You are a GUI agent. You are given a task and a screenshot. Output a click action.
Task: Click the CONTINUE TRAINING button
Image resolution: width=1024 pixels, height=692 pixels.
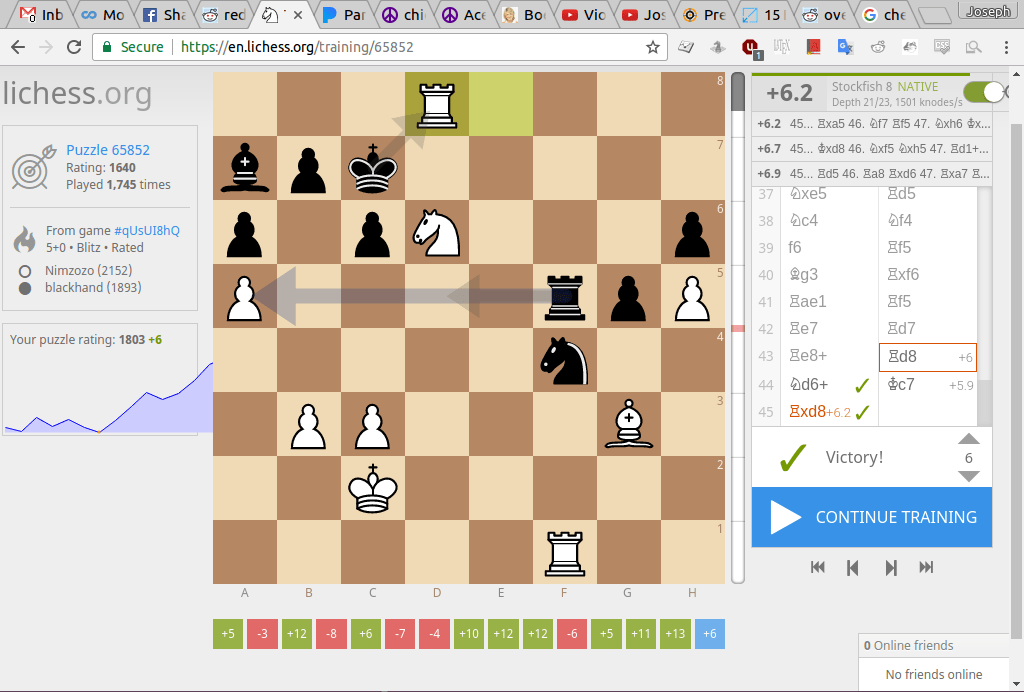coord(871,517)
